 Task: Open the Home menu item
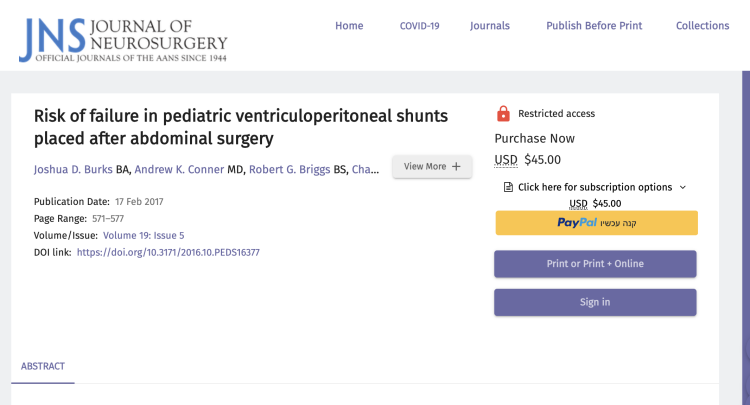pyautogui.click(x=349, y=26)
